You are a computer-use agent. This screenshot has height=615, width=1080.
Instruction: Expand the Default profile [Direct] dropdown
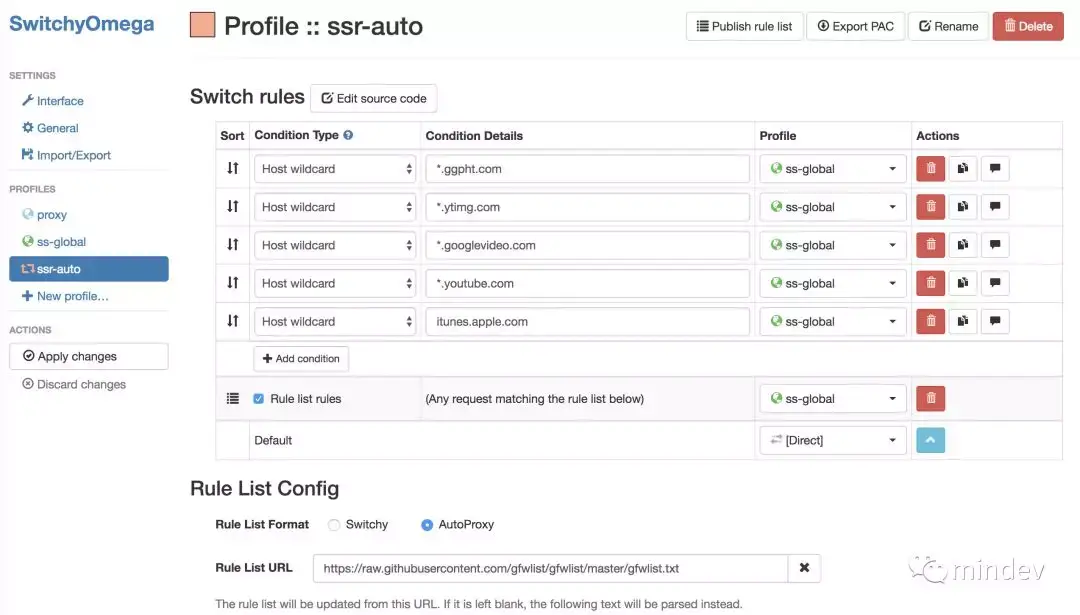point(833,440)
